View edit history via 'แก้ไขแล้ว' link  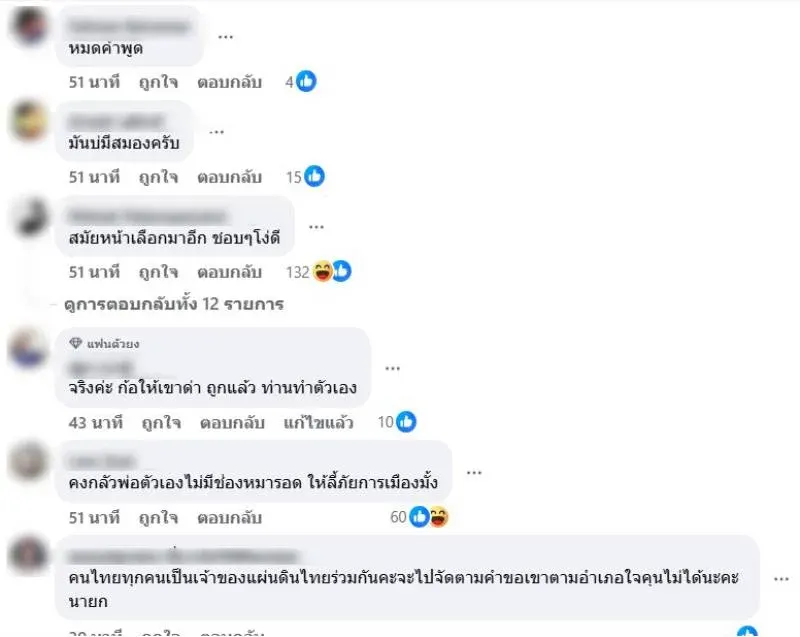[318, 423]
